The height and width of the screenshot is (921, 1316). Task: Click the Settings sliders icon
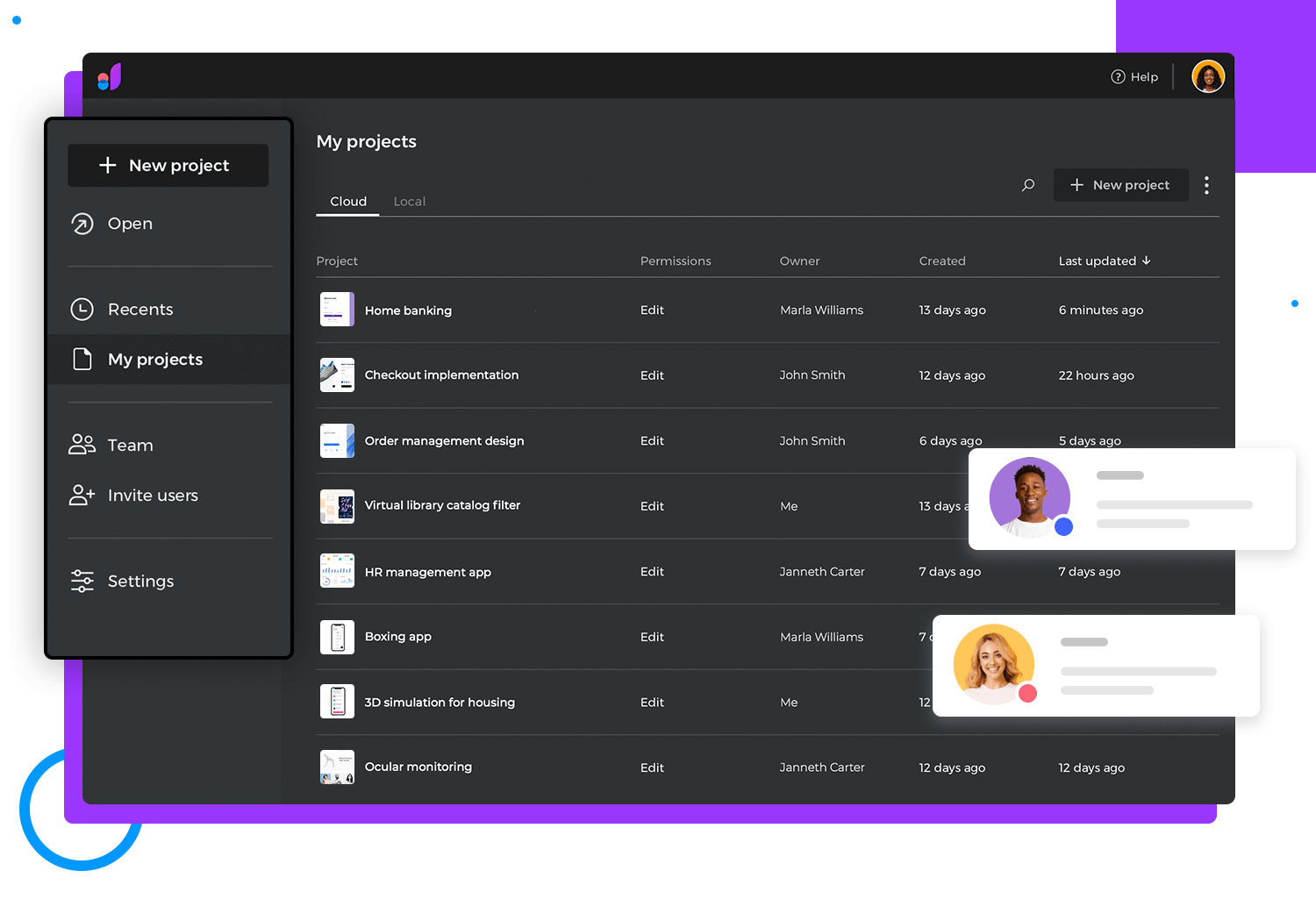click(82, 582)
